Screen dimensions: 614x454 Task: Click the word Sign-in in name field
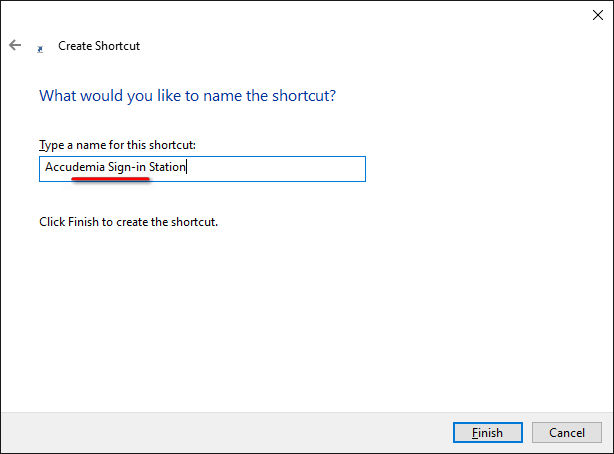(x=127, y=167)
